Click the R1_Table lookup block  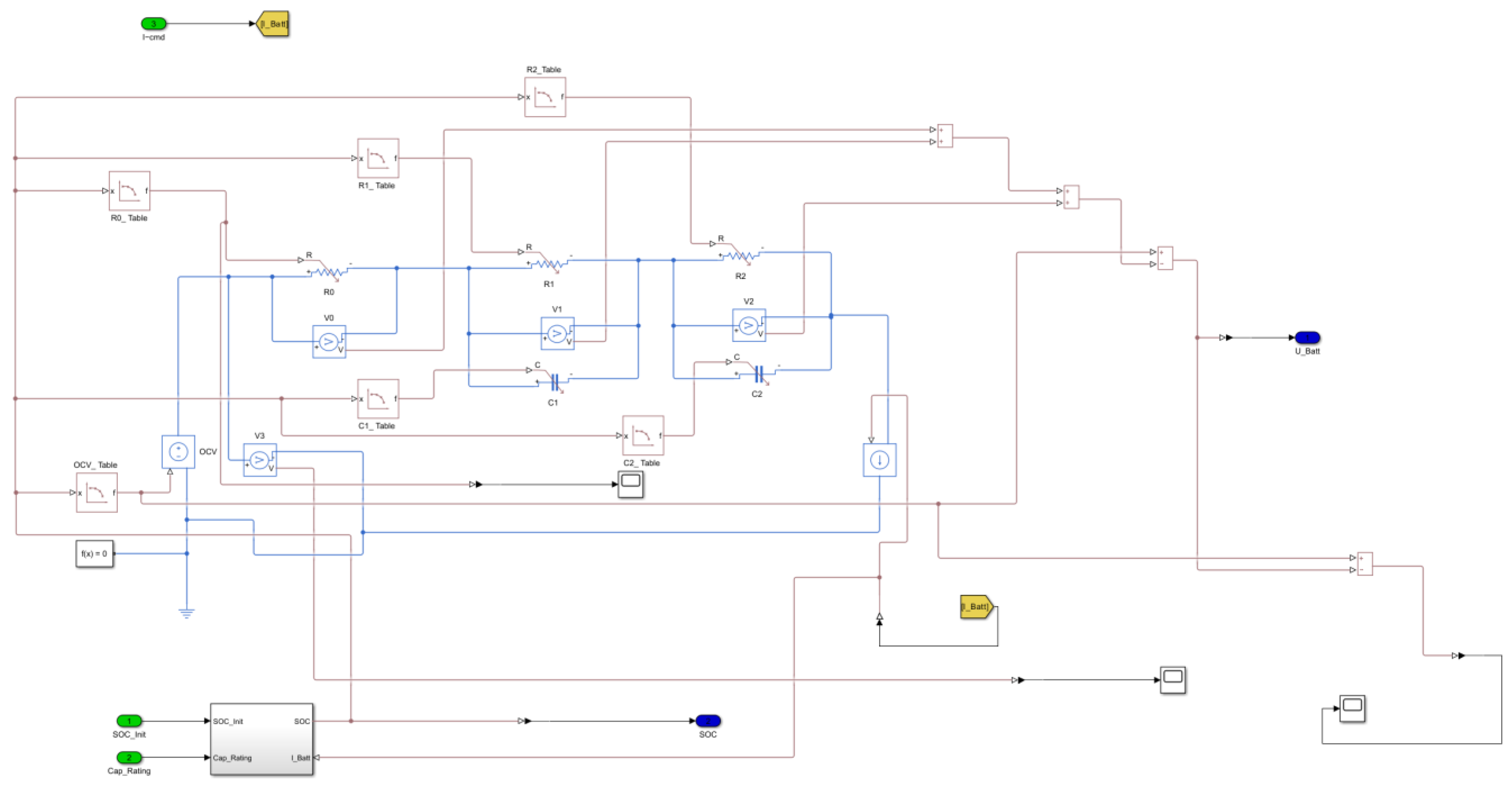[378, 158]
